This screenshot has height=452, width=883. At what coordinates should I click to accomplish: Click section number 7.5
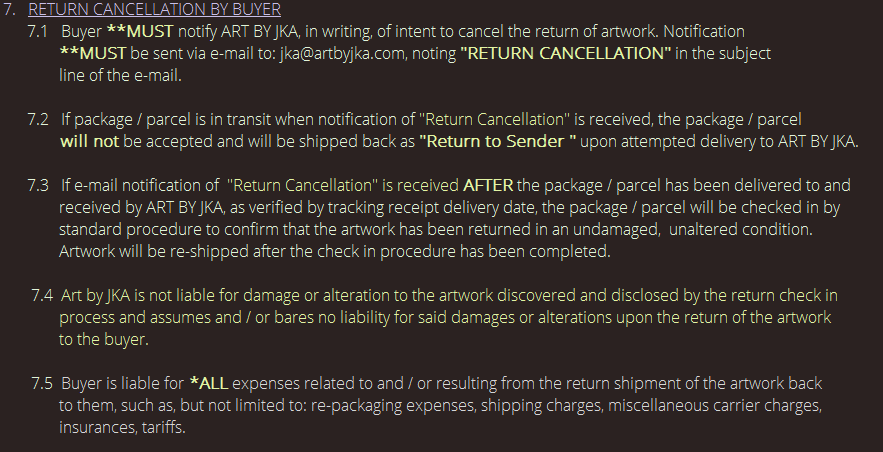tap(42, 383)
